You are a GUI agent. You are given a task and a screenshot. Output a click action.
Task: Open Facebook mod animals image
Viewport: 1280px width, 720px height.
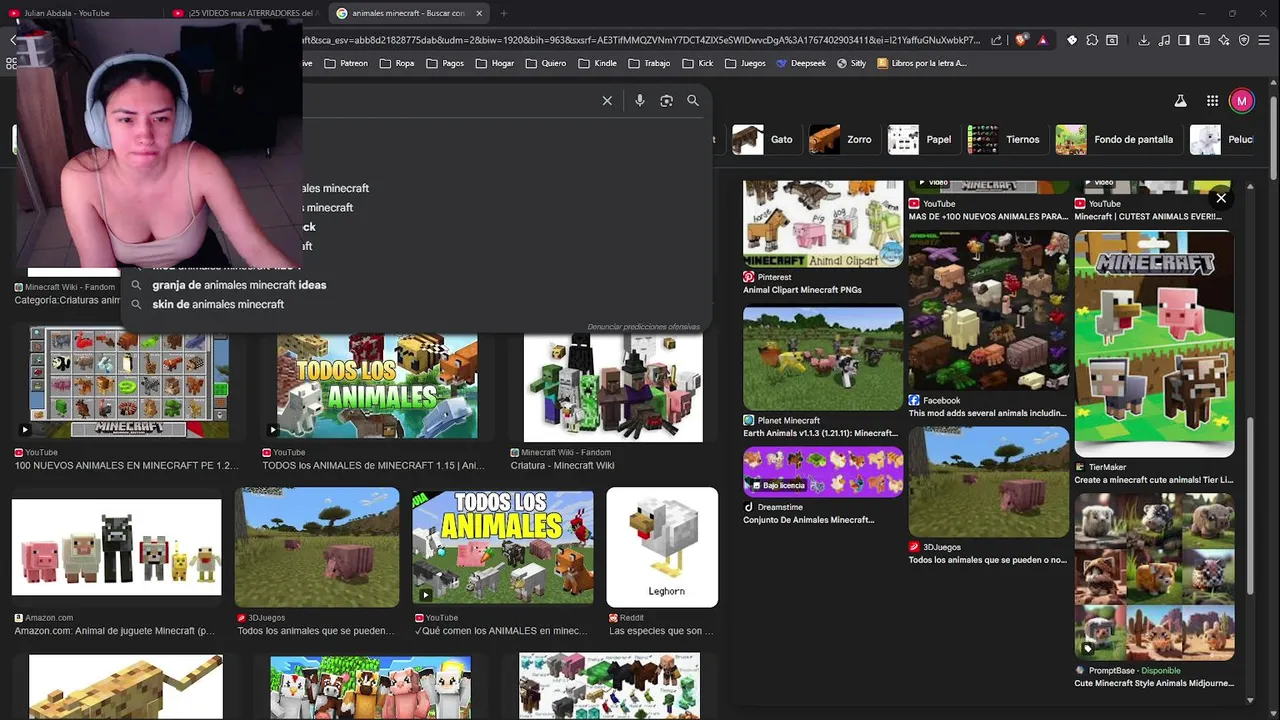[989, 311]
